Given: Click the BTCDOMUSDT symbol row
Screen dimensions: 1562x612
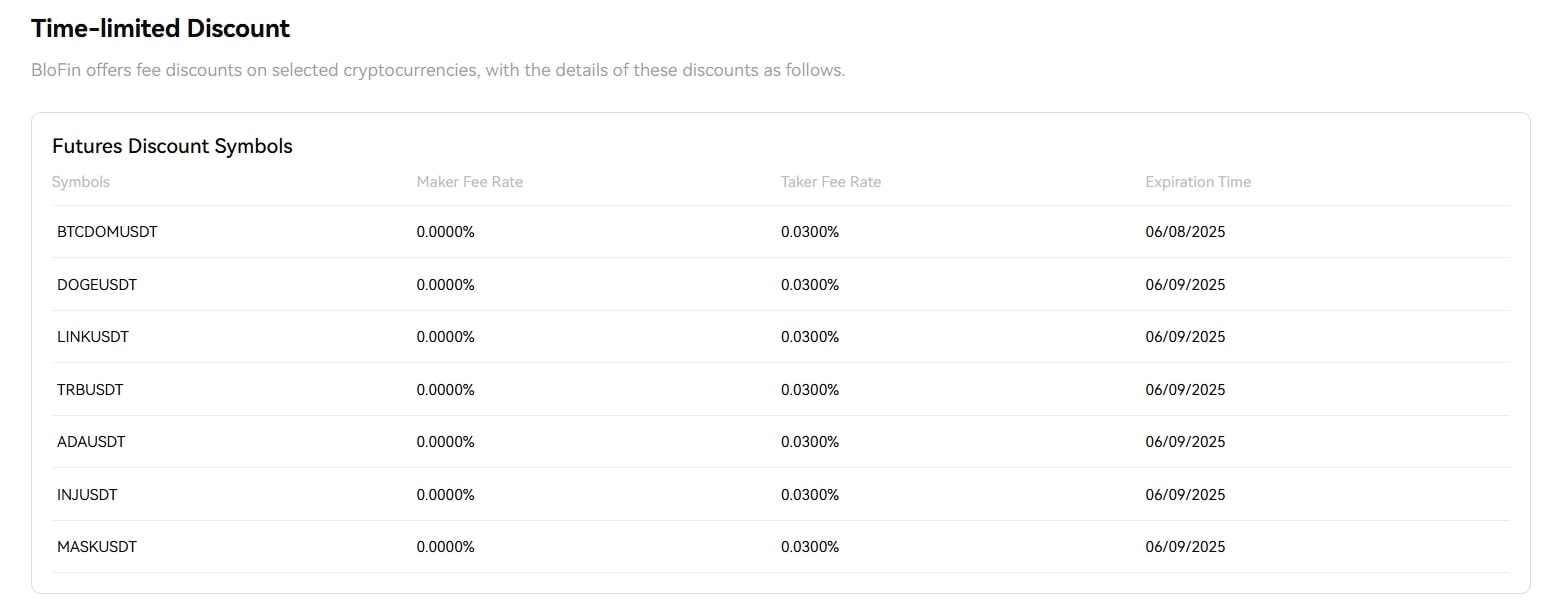Looking at the screenshot, I should (107, 232).
